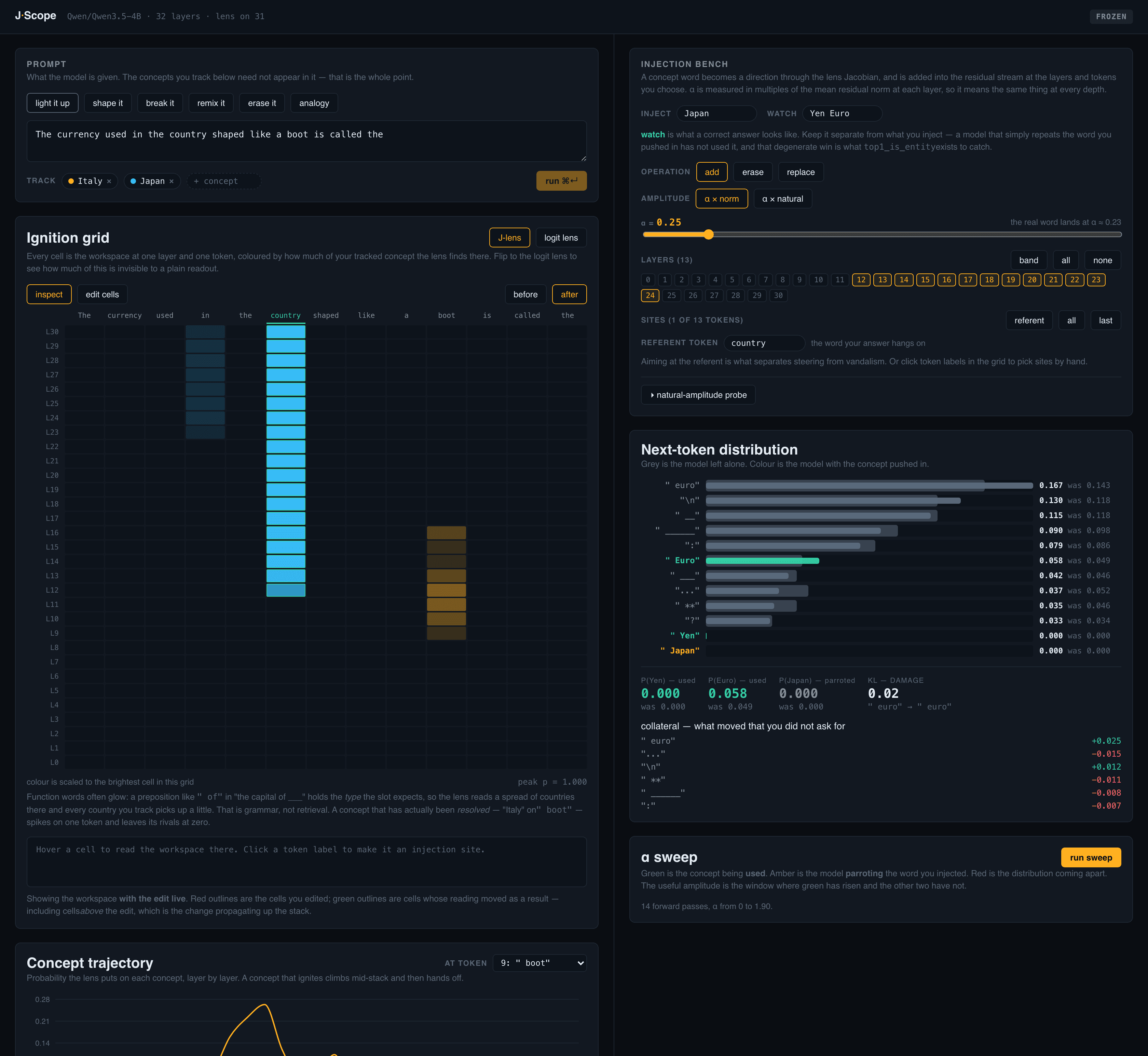Toggle layer 25 chip
The width and height of the screenshot is (1148, 1056).
pos(671,295)
